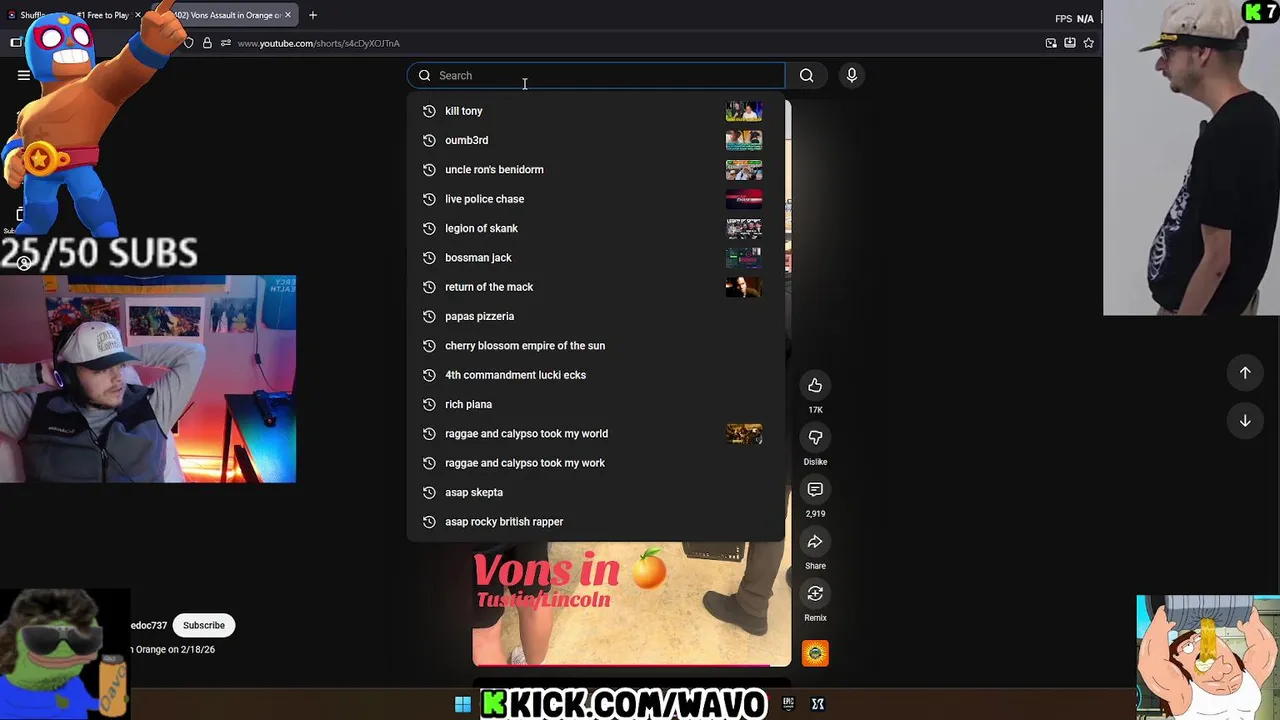The image size is (1280, 720).
Task: Close the 'Vons Assault in Orange' tab
Action: pos(288,15)
